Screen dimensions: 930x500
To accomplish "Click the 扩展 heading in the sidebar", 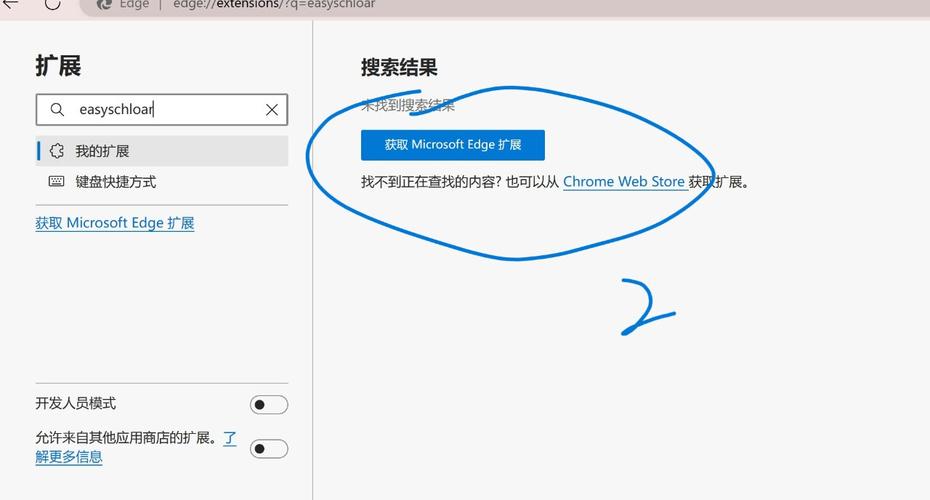I will click(58, 65).
